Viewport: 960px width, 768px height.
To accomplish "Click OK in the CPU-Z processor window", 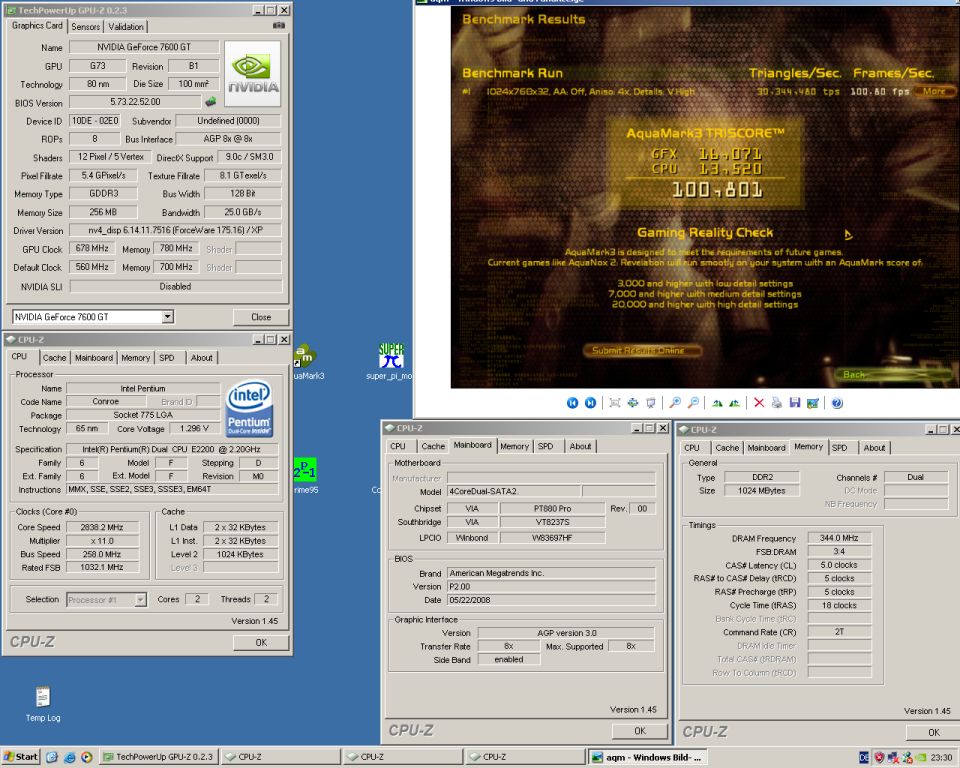I will pyautogui.click(x=261, y=642).
